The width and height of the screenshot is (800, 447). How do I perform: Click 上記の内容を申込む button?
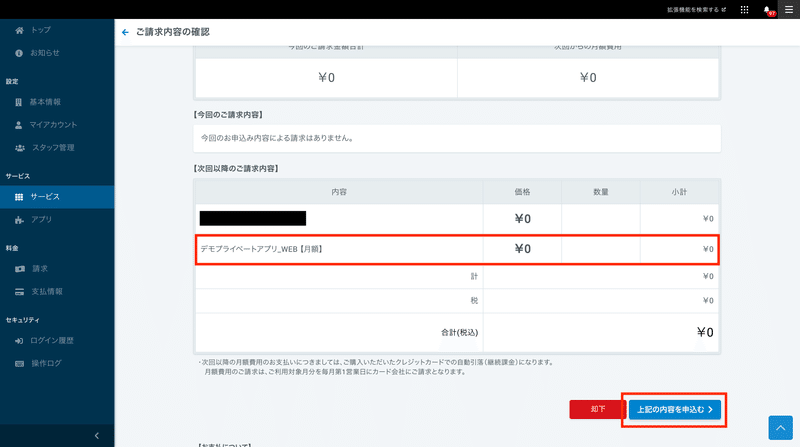point(674,410)
